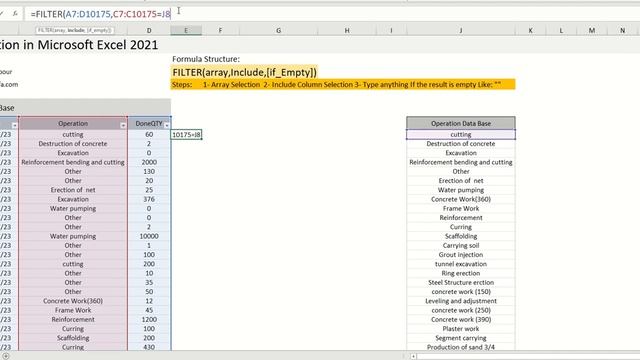The height and width of the screenshot is (360, 640).
Task: Select 'Plaster work' cell
Action: tap(461, 329)
